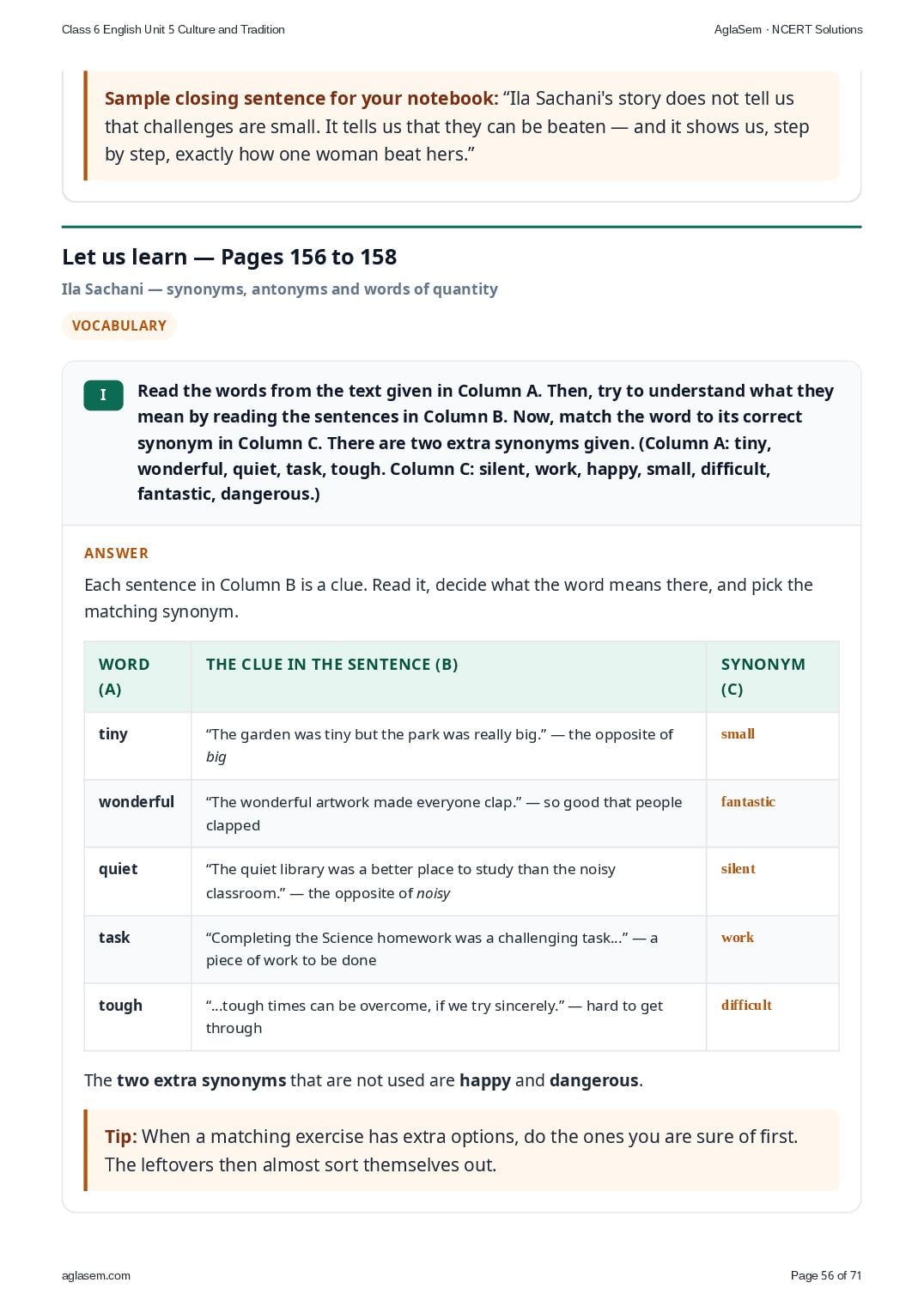Click the synonym 'difficult' for tough
Viewport: 924px width, 1307px height.
(x=746, y=1005)
